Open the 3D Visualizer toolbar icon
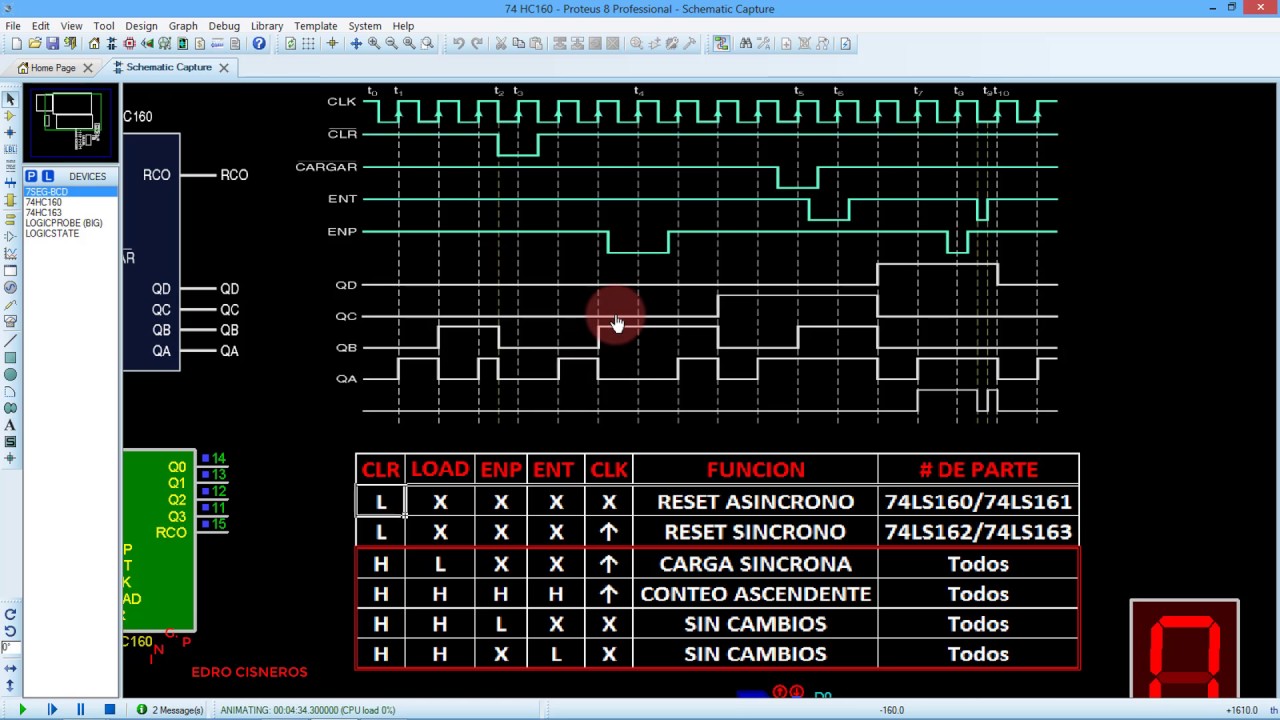1280x720 pixels. 147,44
